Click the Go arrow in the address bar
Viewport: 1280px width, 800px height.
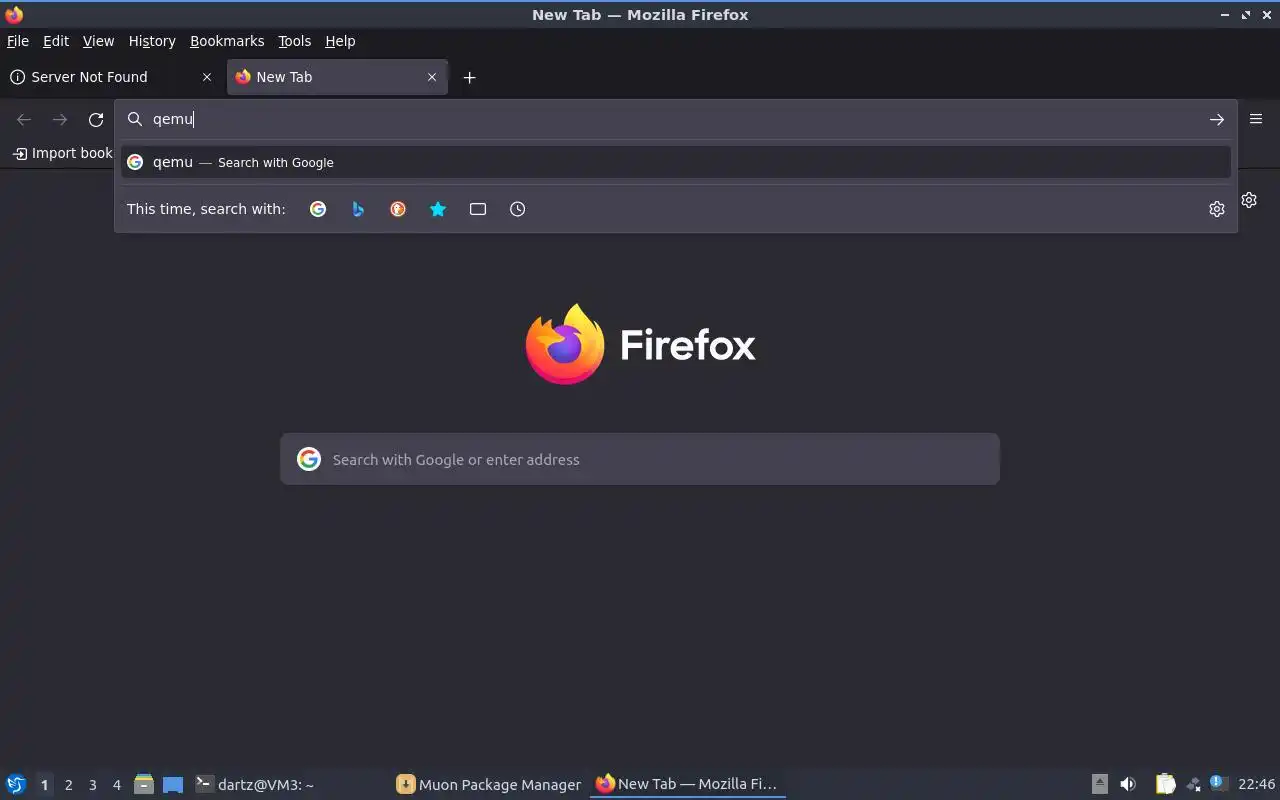point(1216,120)
